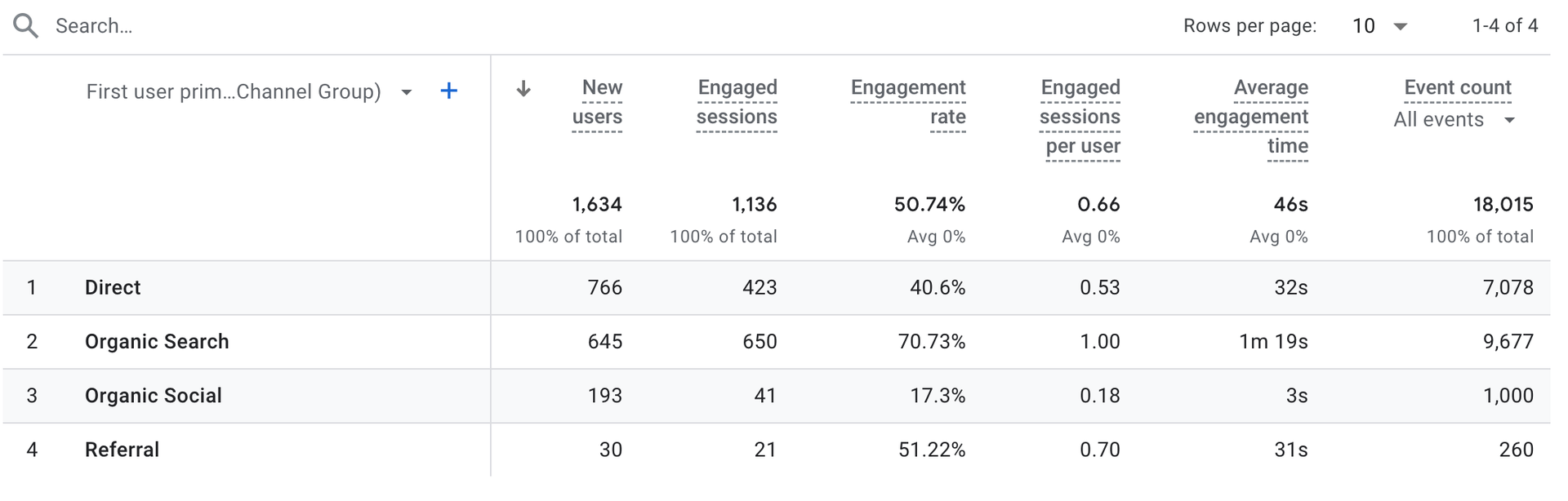This screenshot has width=1568, height=501.
Task: Sort by Engagement rate column header
Action: 908,102
